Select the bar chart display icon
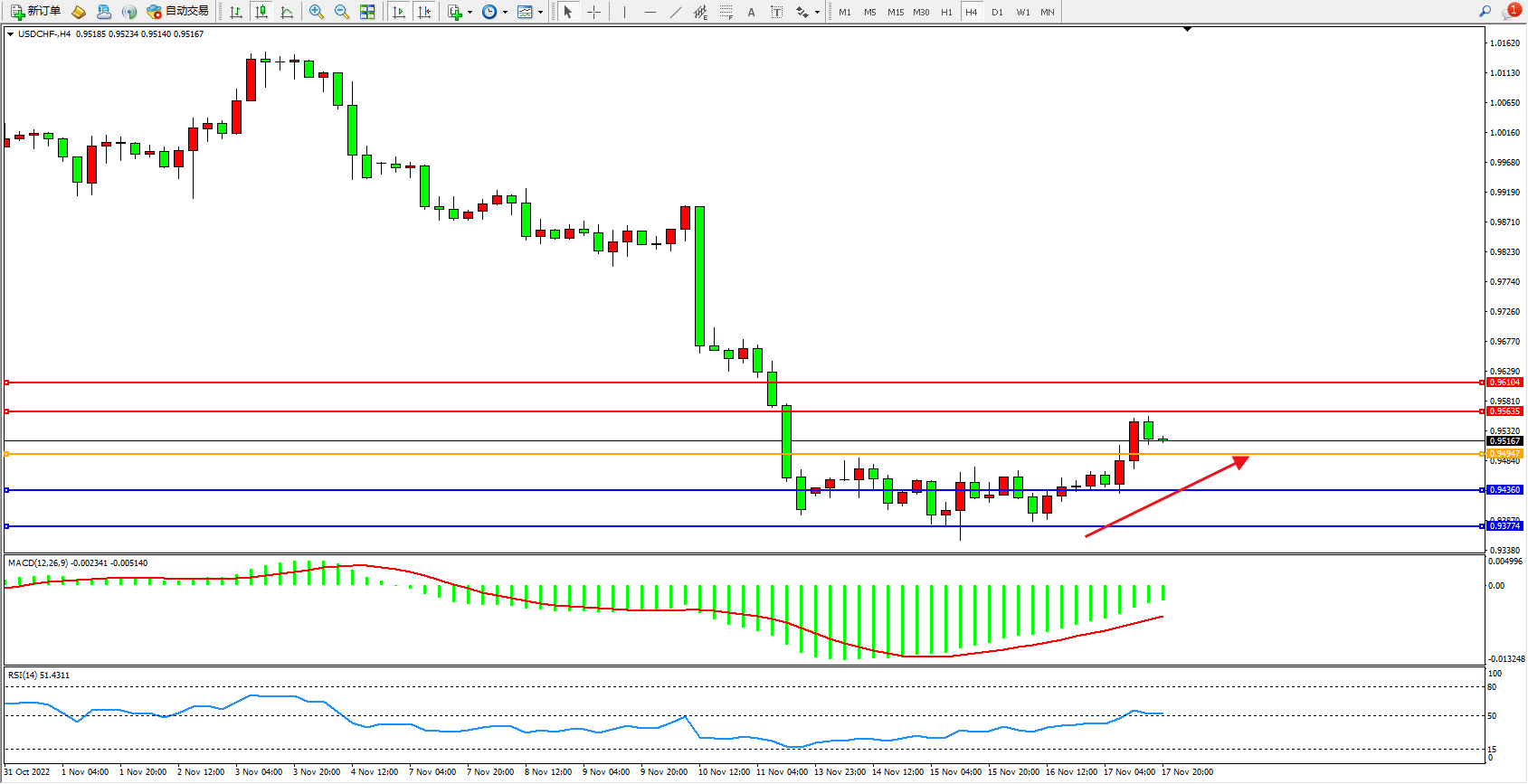This screenshot has width=1528, height=784. 236,12
